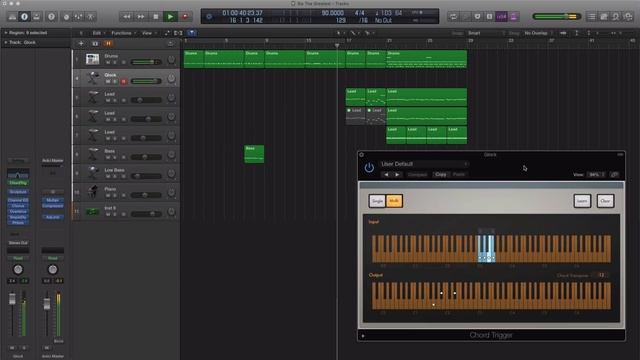This screenshot has width=640, height=360.
Task: Open Quick Help question mark icon
Action: [x=51, y=17]
